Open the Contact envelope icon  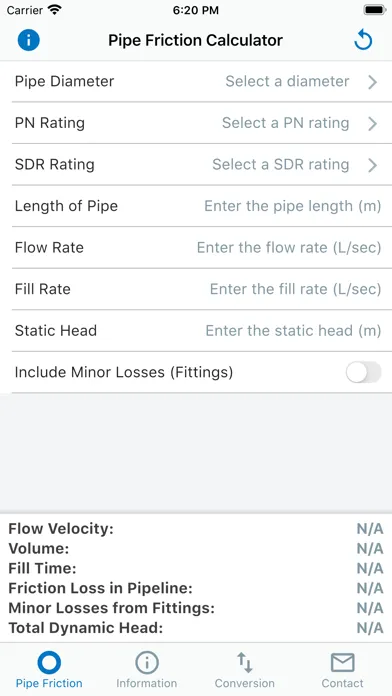coord(342,663)
